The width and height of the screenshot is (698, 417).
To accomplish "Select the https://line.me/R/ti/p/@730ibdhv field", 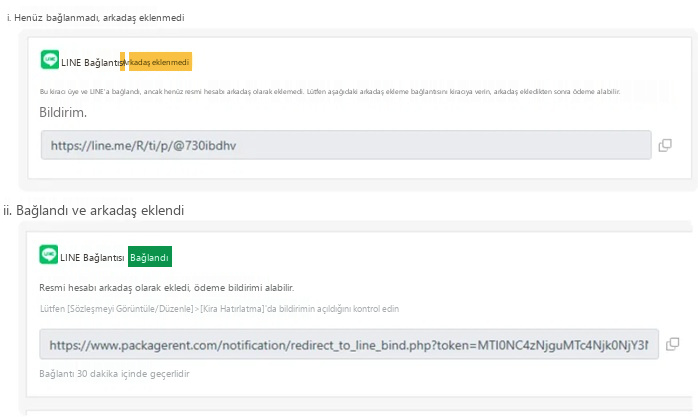I will coord(346,145).
